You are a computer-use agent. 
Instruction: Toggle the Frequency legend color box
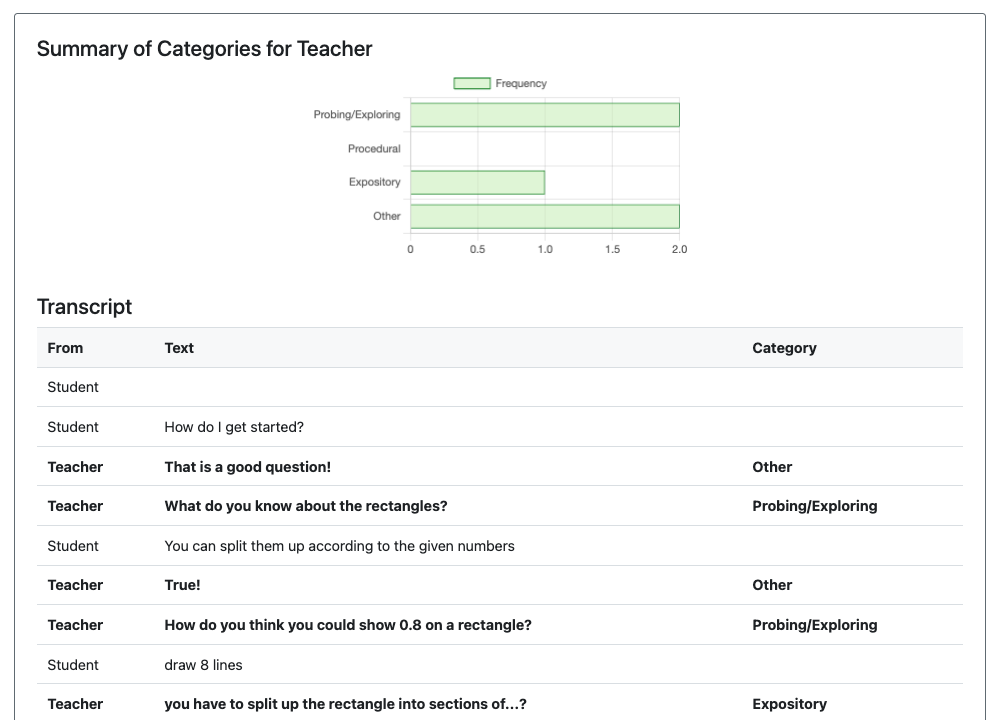[x=472, y=84]
